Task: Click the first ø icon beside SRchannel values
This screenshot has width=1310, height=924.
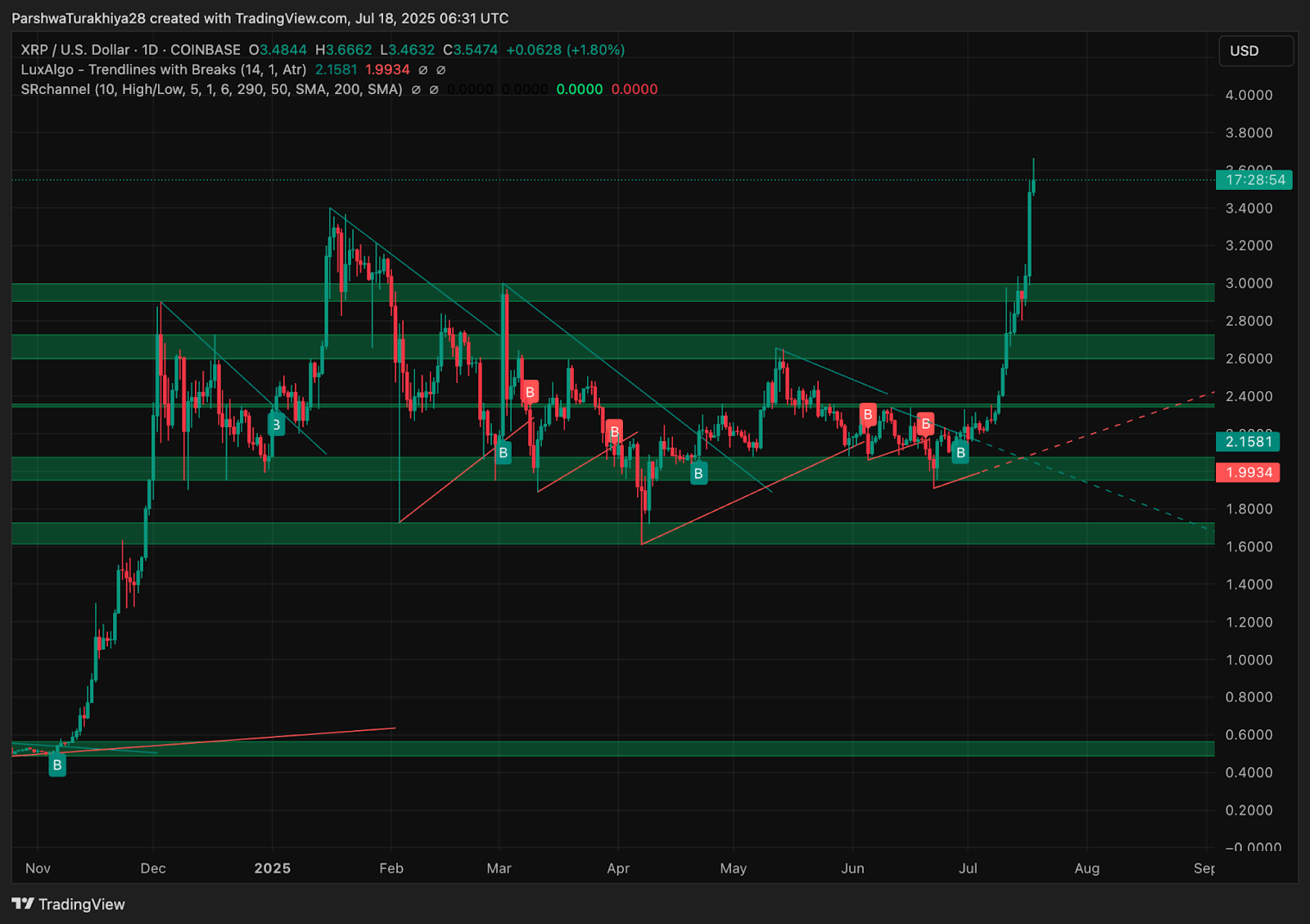Action: point(418,89)
